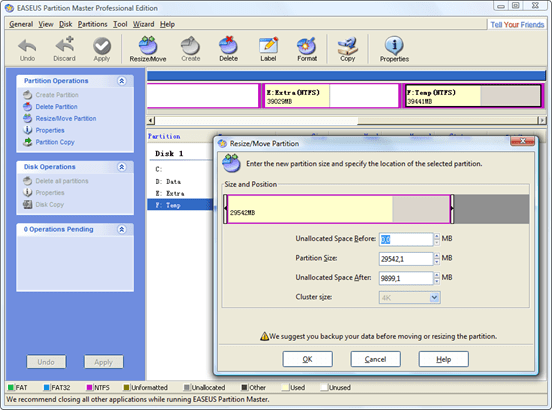
Task: Click the Undo toolbar icon
Action: 27,46
